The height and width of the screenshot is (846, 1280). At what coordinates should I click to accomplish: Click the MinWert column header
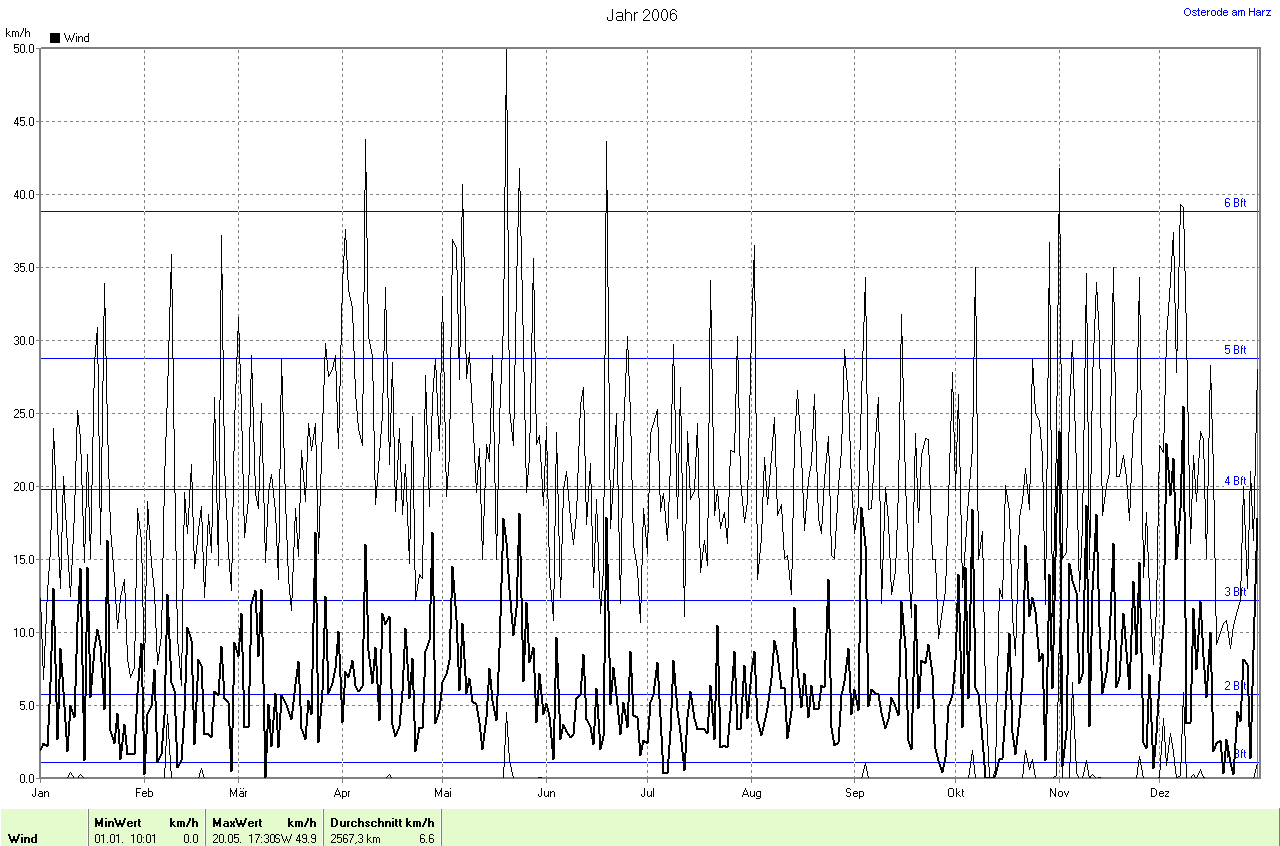118,822
